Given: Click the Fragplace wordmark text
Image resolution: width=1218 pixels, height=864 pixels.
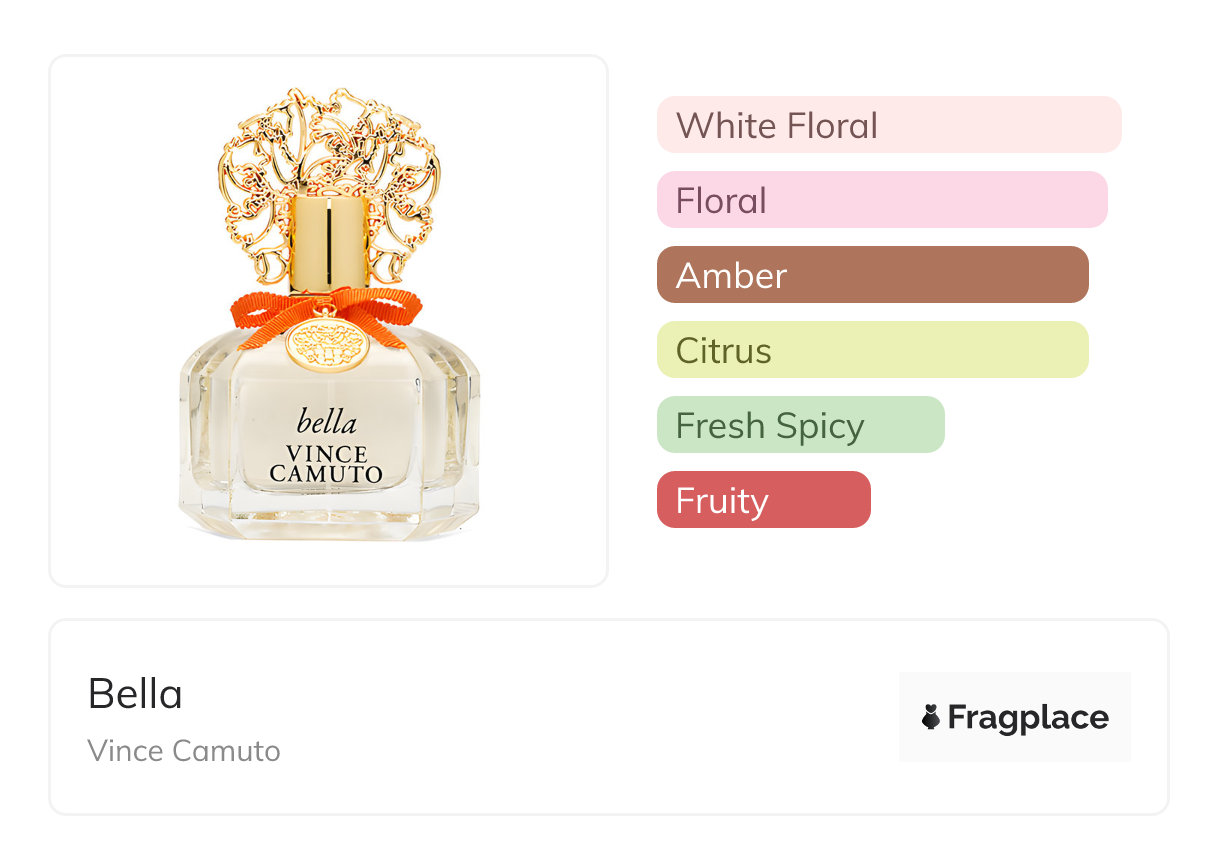Looking at the screenshot, I should [1028, 717].
